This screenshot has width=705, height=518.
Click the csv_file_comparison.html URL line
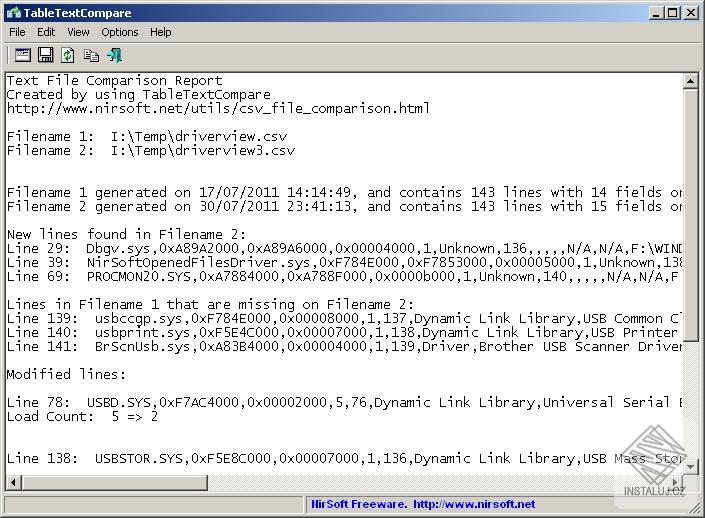click(218, 108)
